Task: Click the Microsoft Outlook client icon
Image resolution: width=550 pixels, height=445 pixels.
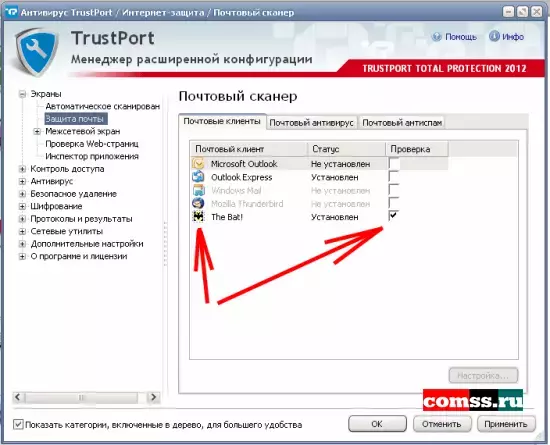Action: 198,163
